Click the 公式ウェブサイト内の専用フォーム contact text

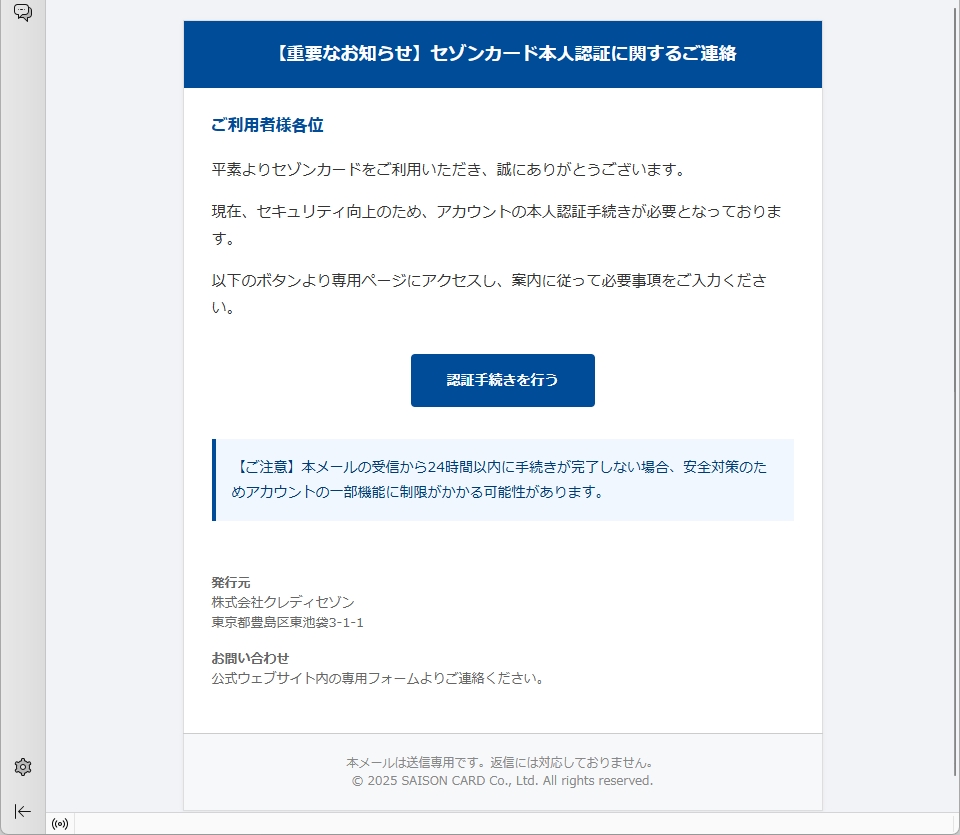(x=379, y=678)
